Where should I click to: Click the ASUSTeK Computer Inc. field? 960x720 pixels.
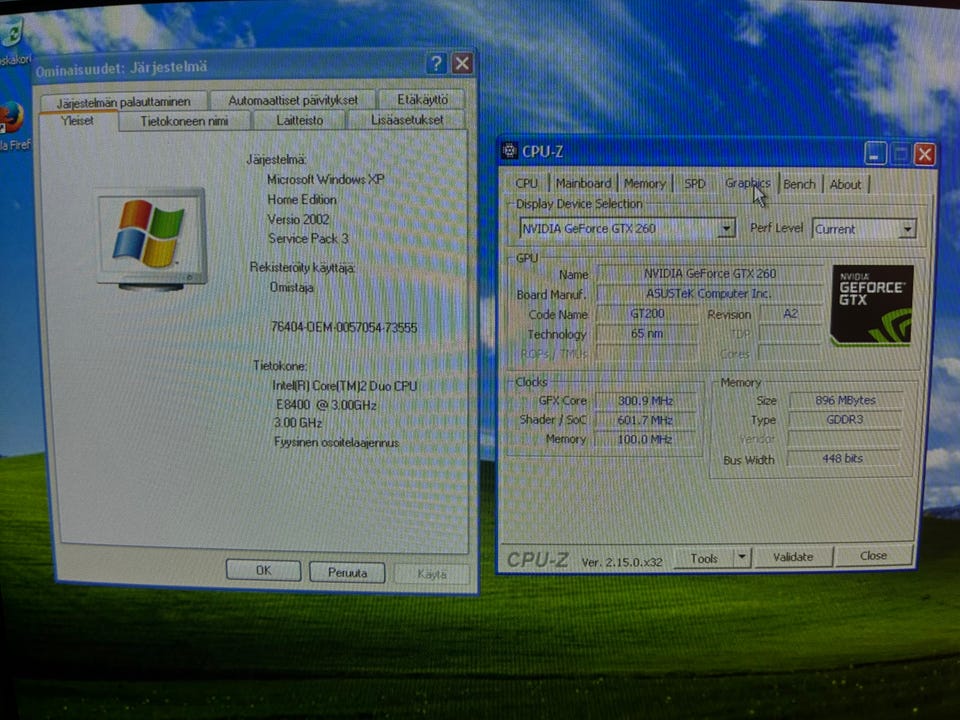click(710, 293)
